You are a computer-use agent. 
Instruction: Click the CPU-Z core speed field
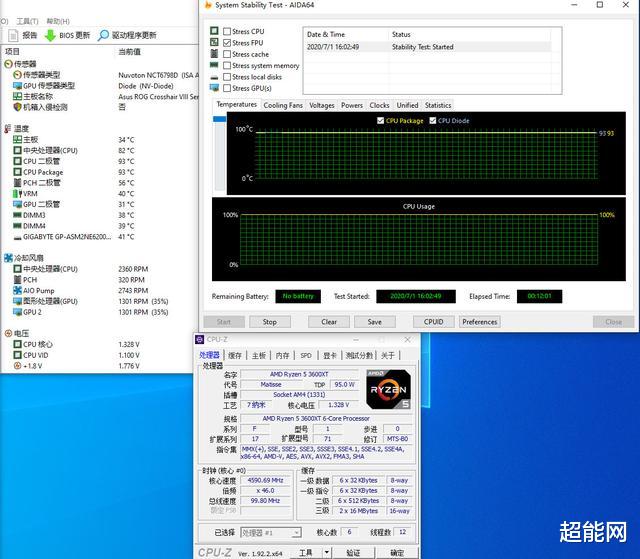pyautogui.click(x=265, y=480)
